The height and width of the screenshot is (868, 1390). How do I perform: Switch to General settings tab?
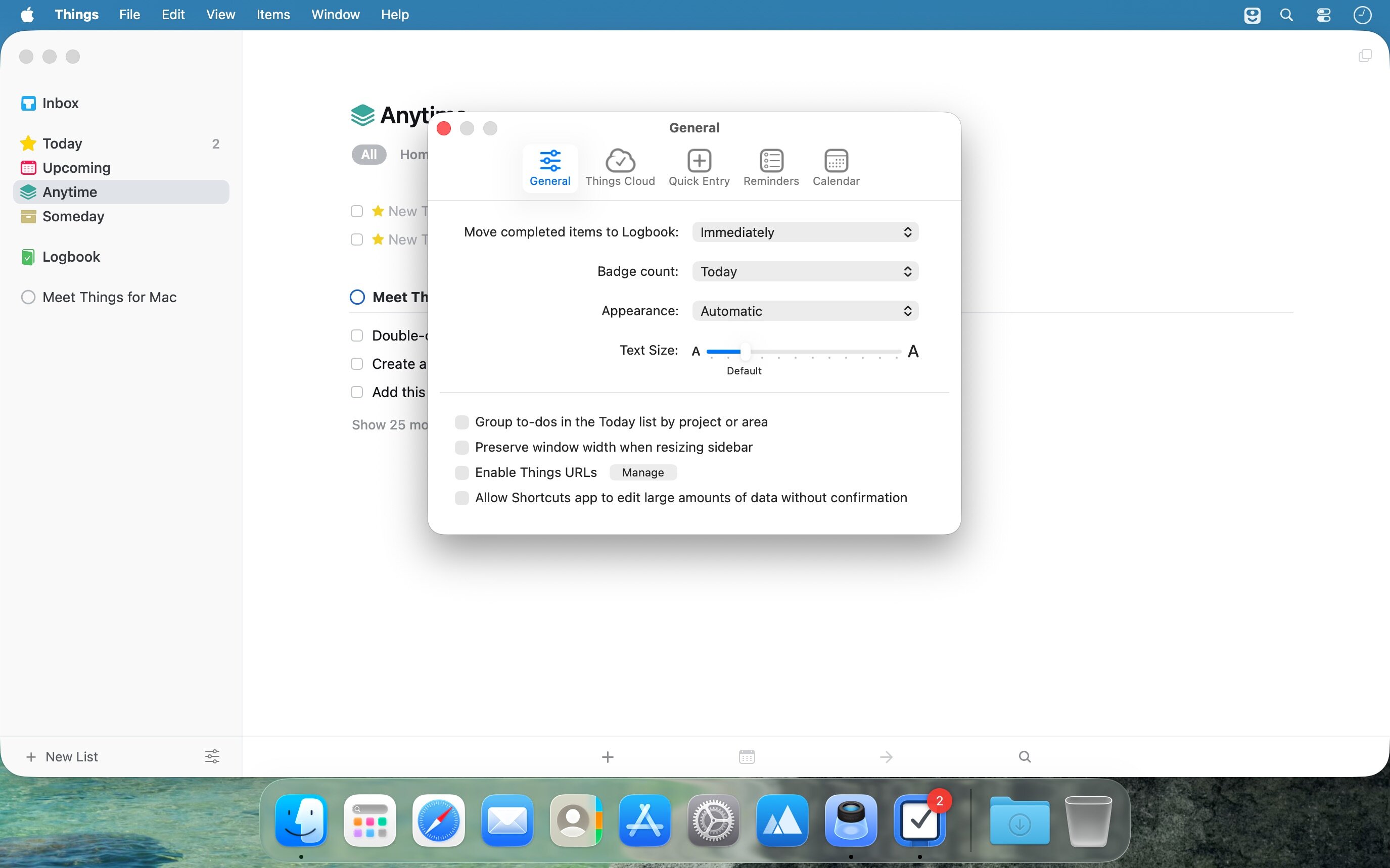coord(550,168)
